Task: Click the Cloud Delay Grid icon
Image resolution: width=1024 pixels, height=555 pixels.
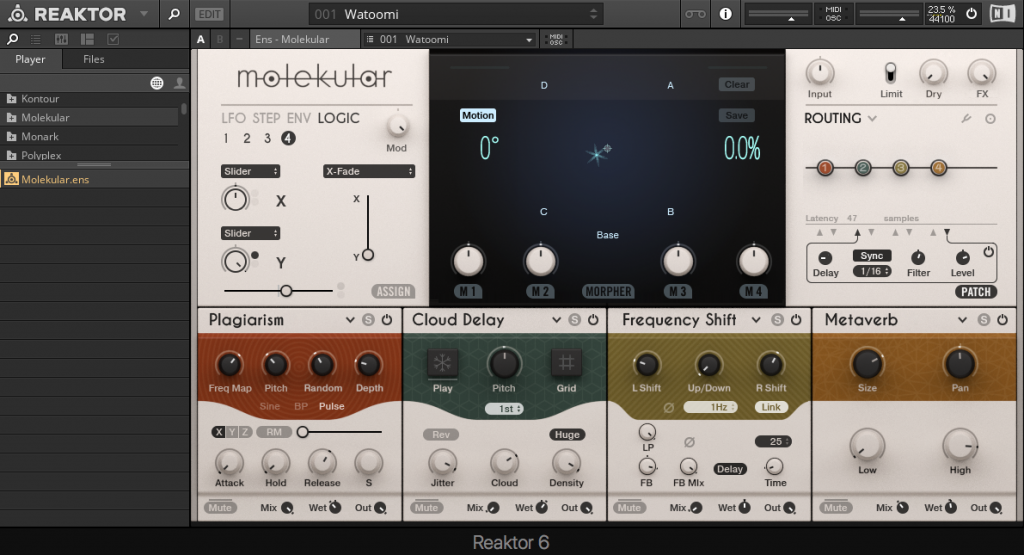Action: point(566,363)
